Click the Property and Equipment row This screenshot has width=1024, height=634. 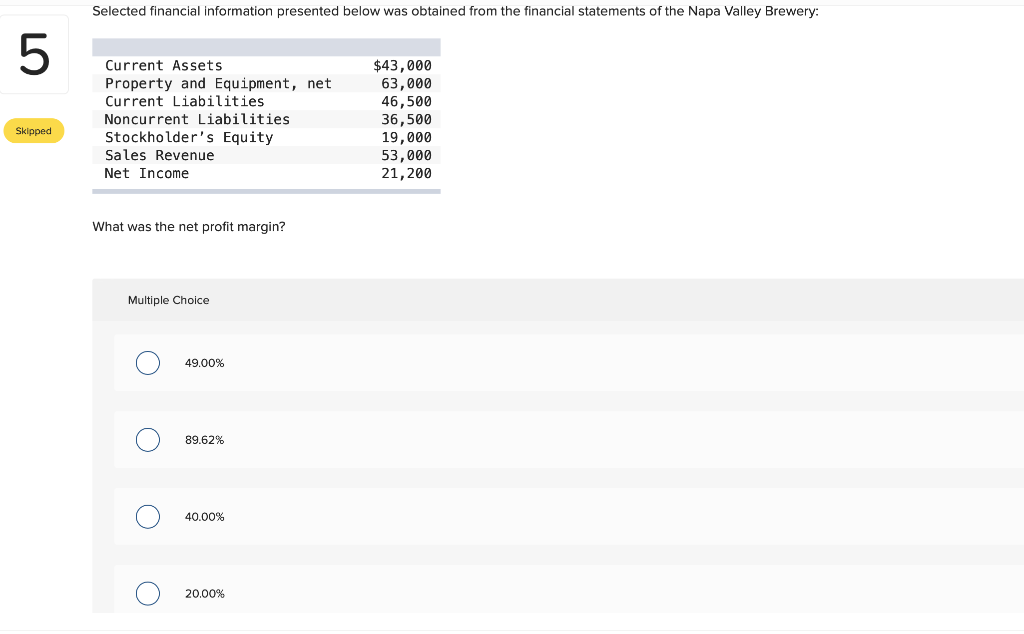pos(265,83)
